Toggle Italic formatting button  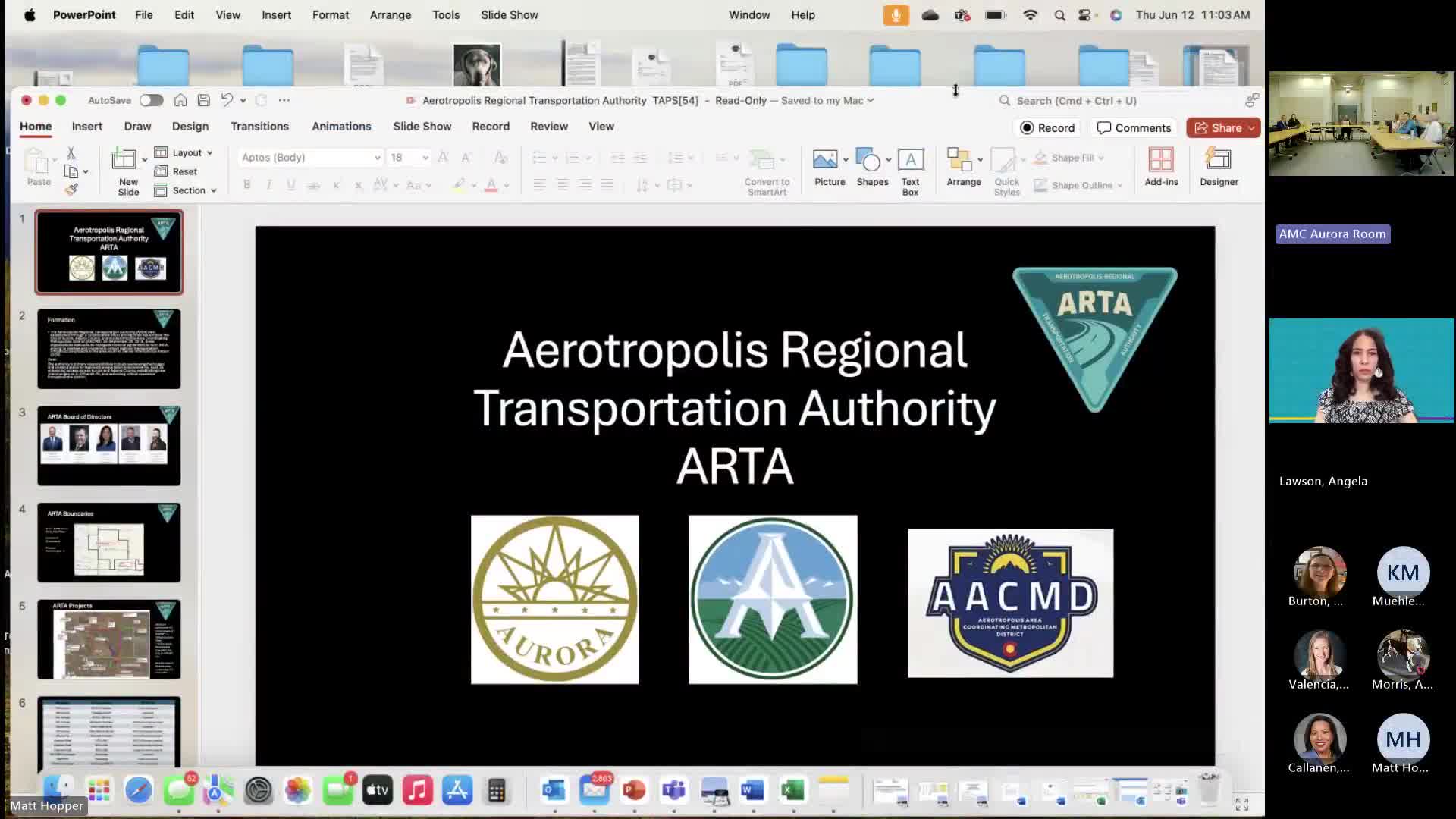[x=268, y=184]
